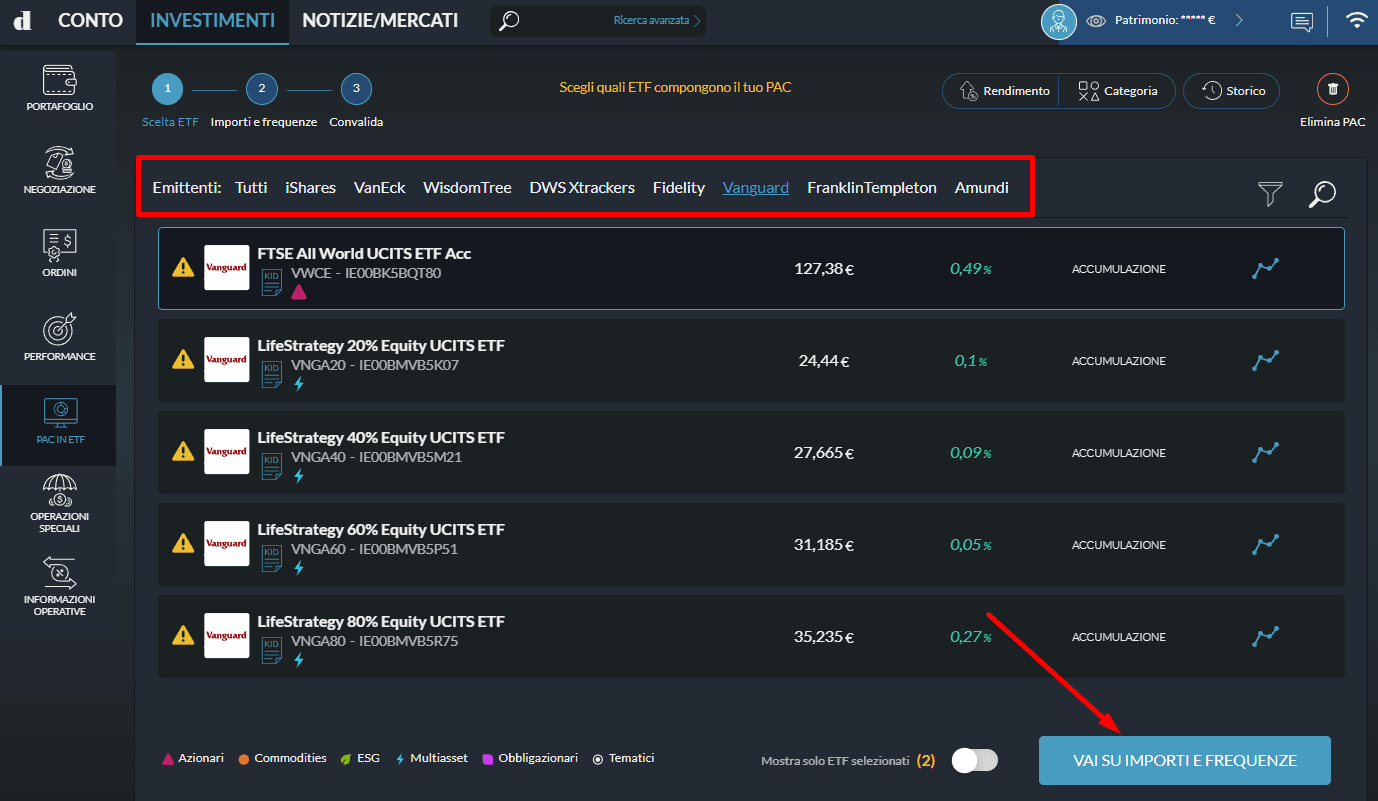Open the Storico button
The image size is (1378, 801).
click(1231, 91)
